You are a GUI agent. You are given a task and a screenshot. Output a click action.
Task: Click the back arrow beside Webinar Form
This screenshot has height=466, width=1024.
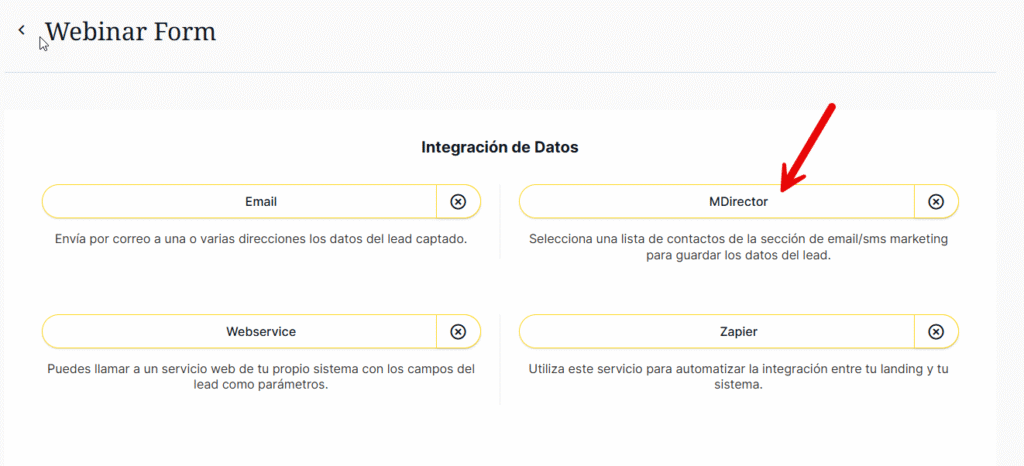point(22,30)
